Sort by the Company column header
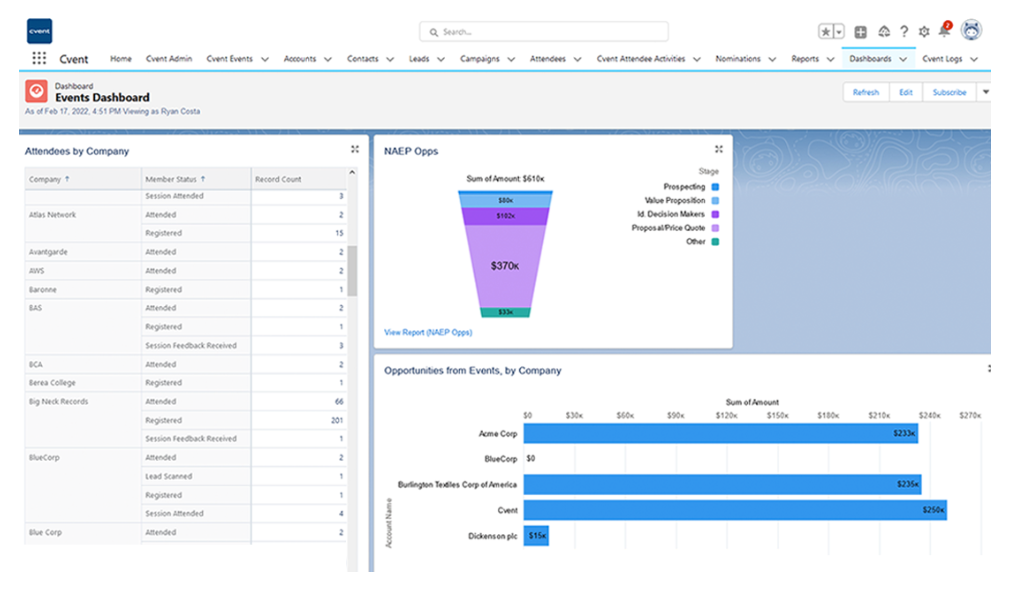1015x592 pixels. click(x=83, y=179)
